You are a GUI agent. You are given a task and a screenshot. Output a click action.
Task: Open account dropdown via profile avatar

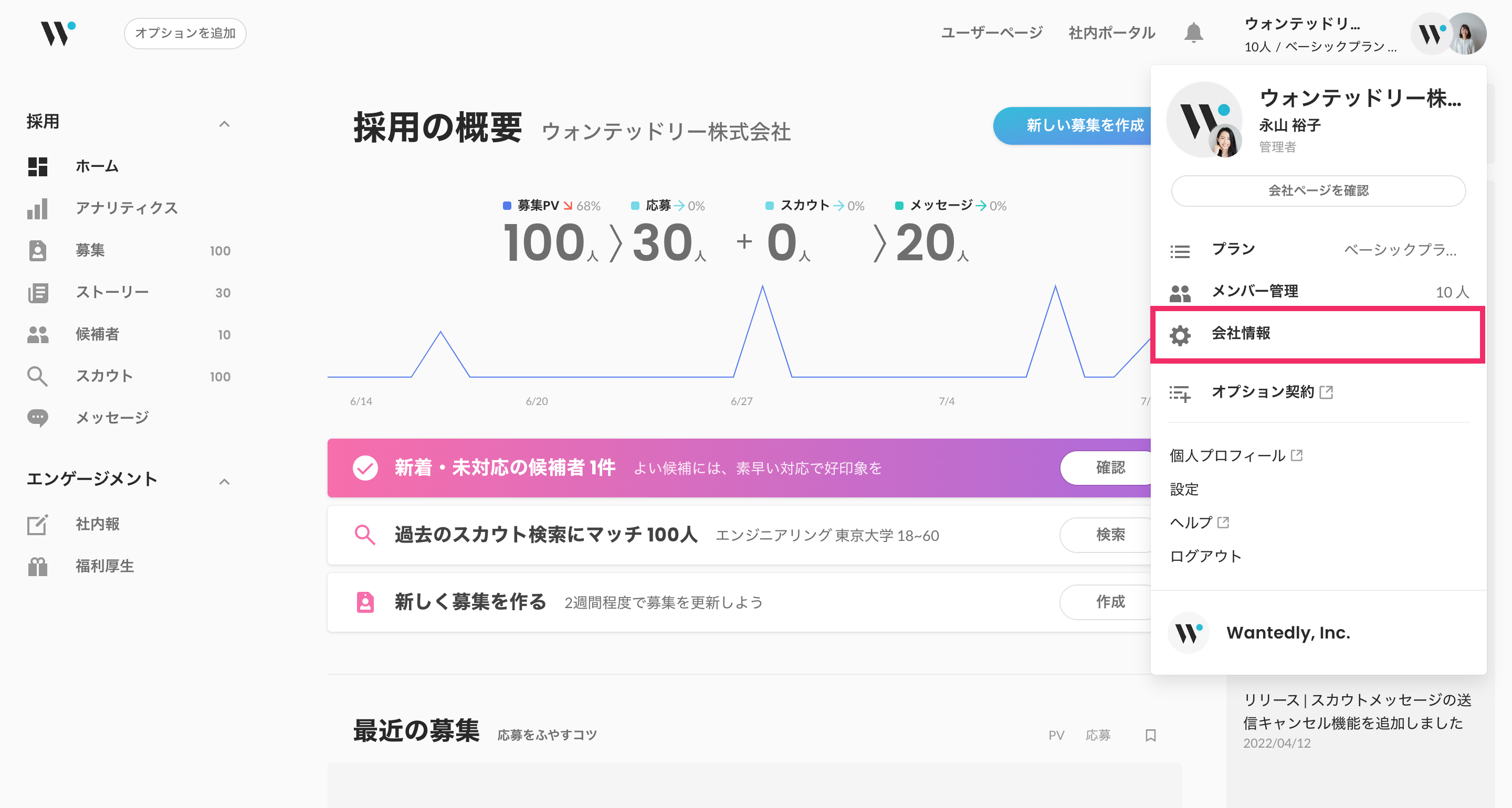click(x=1466, y=34)
